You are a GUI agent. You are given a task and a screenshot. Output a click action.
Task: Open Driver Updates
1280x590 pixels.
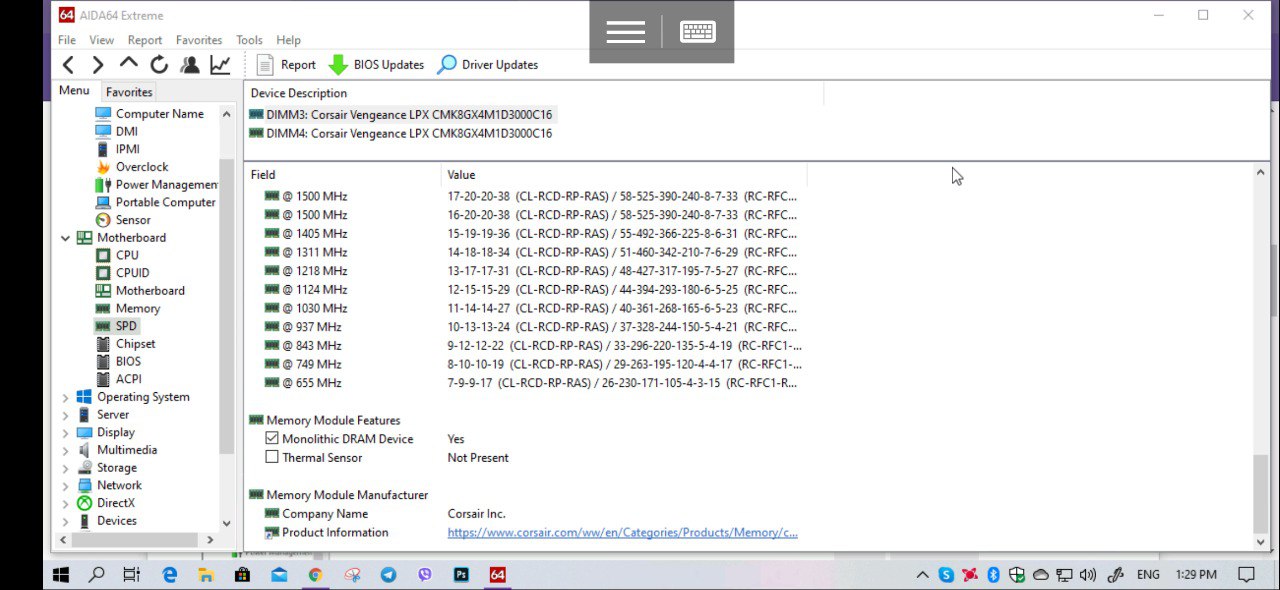pyautogui.click(x=488, y=65)
